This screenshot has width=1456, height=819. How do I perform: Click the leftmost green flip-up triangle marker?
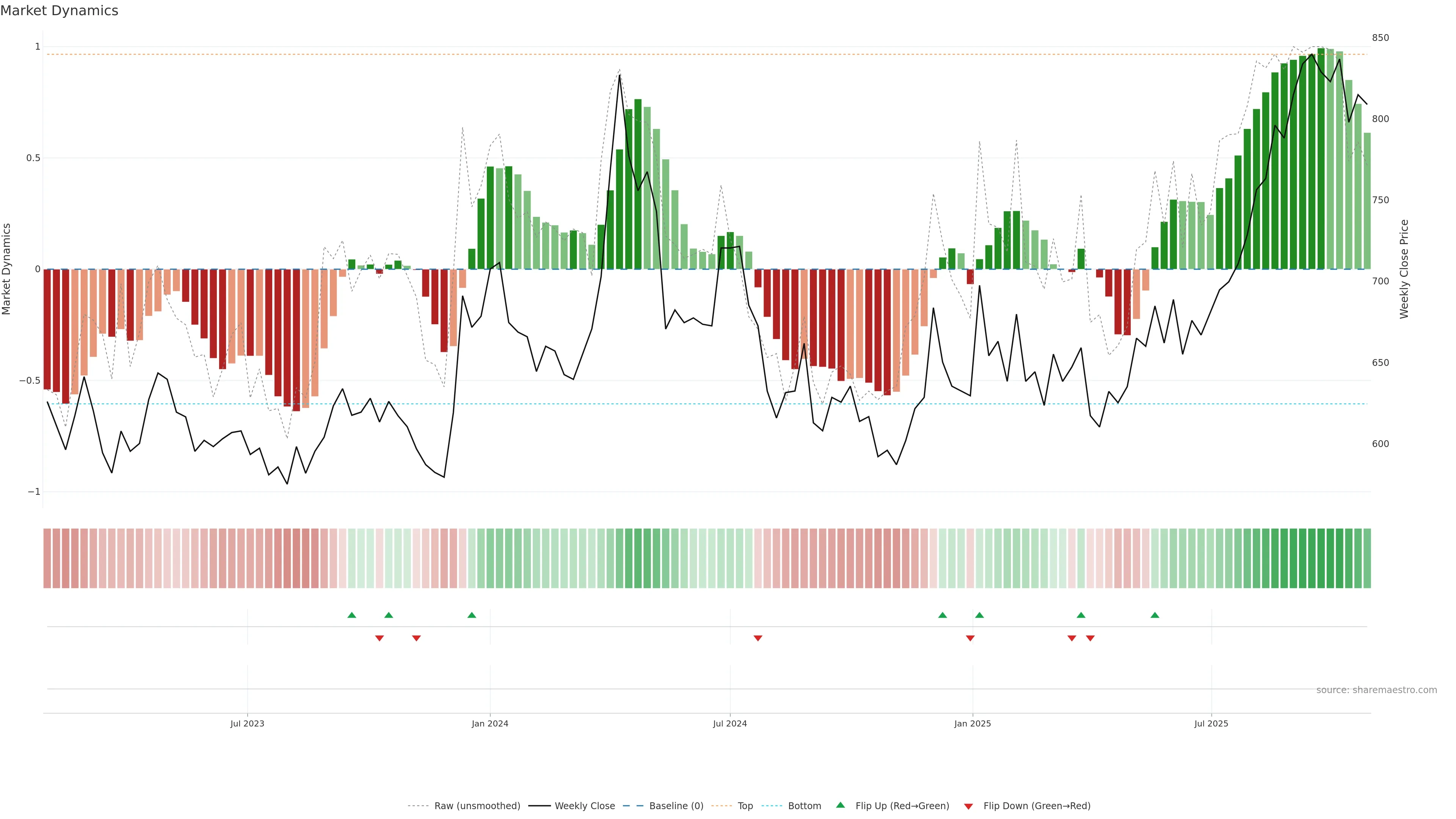(x=351, y=615)
